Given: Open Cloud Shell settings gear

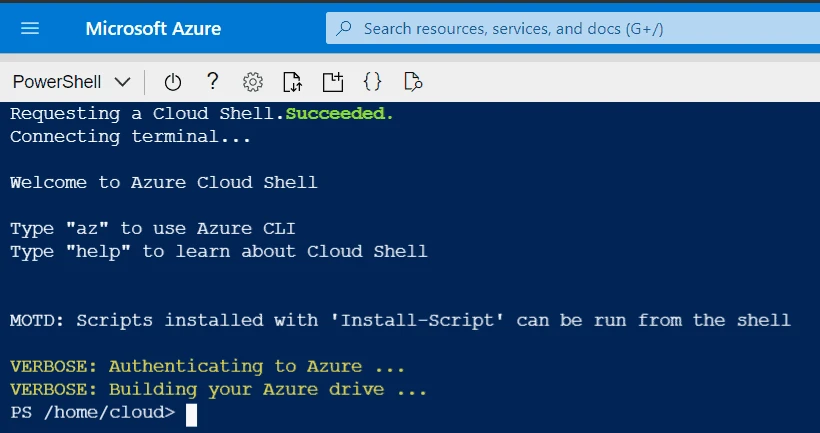Looking at the screenshot, I should tap(253, 82).
